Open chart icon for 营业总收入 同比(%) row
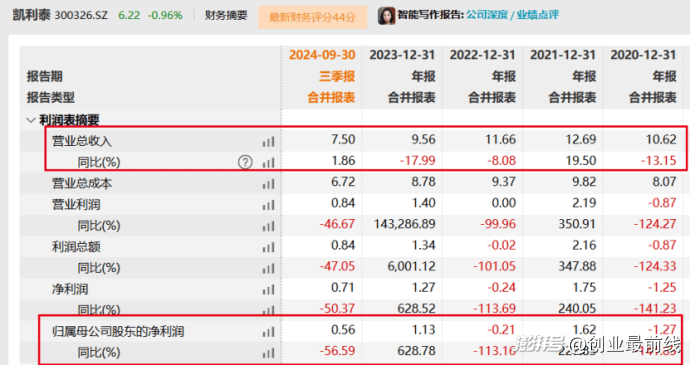Viewport: 690px width, 365px height. [x=268, y=162]
